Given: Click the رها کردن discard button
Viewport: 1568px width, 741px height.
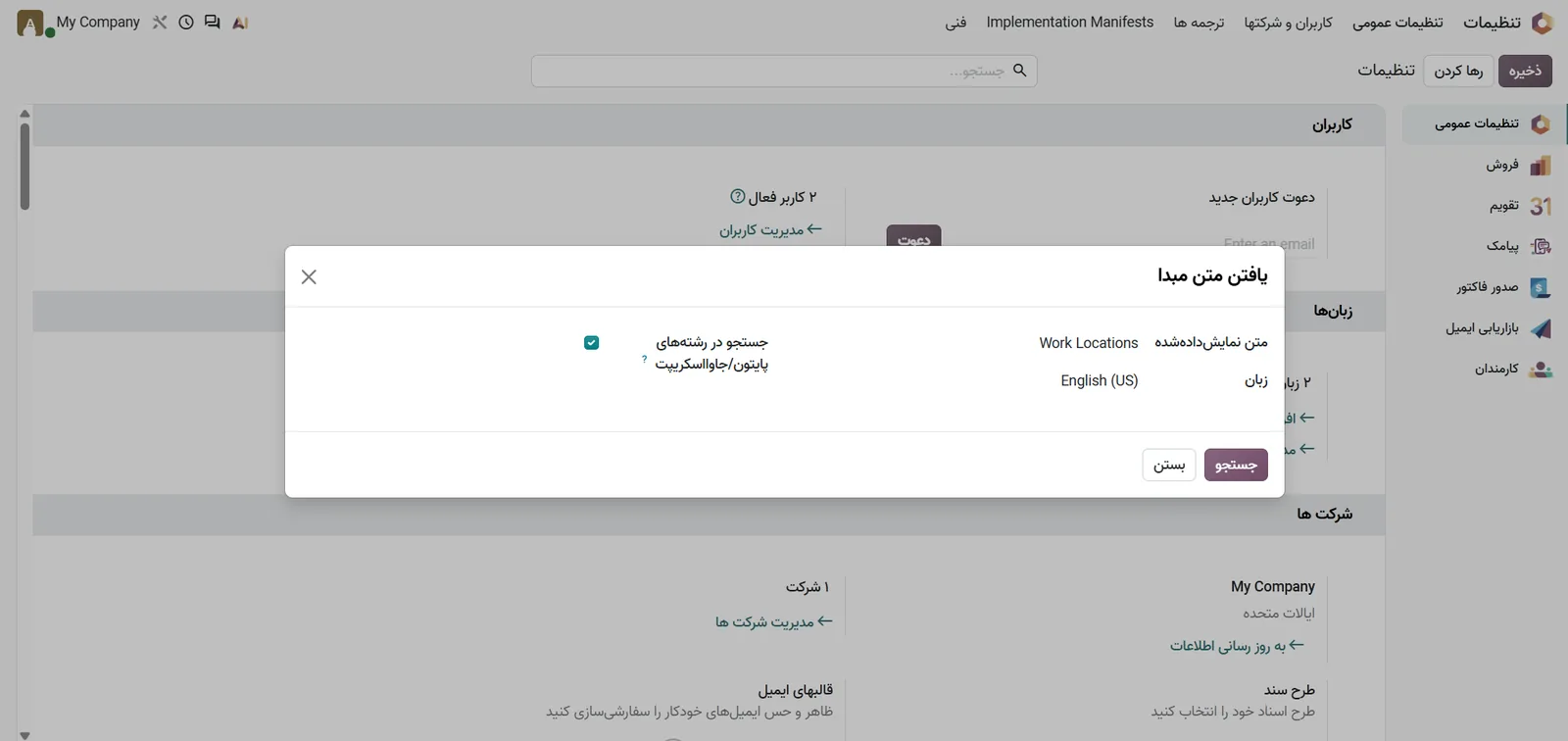Looking at the screenshot, I should [x=1458, y=71].
